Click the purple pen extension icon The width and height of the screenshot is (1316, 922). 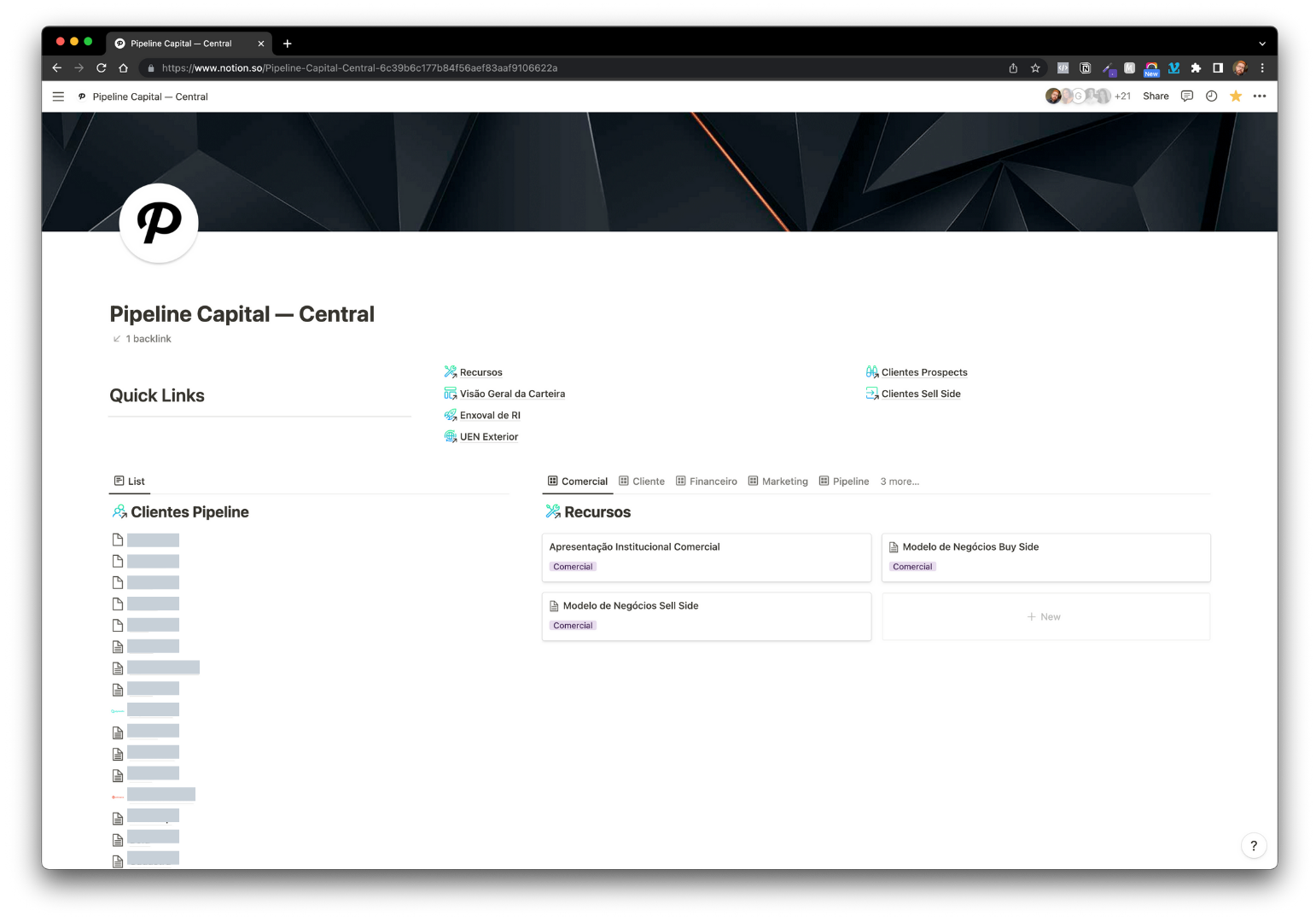1108,68
